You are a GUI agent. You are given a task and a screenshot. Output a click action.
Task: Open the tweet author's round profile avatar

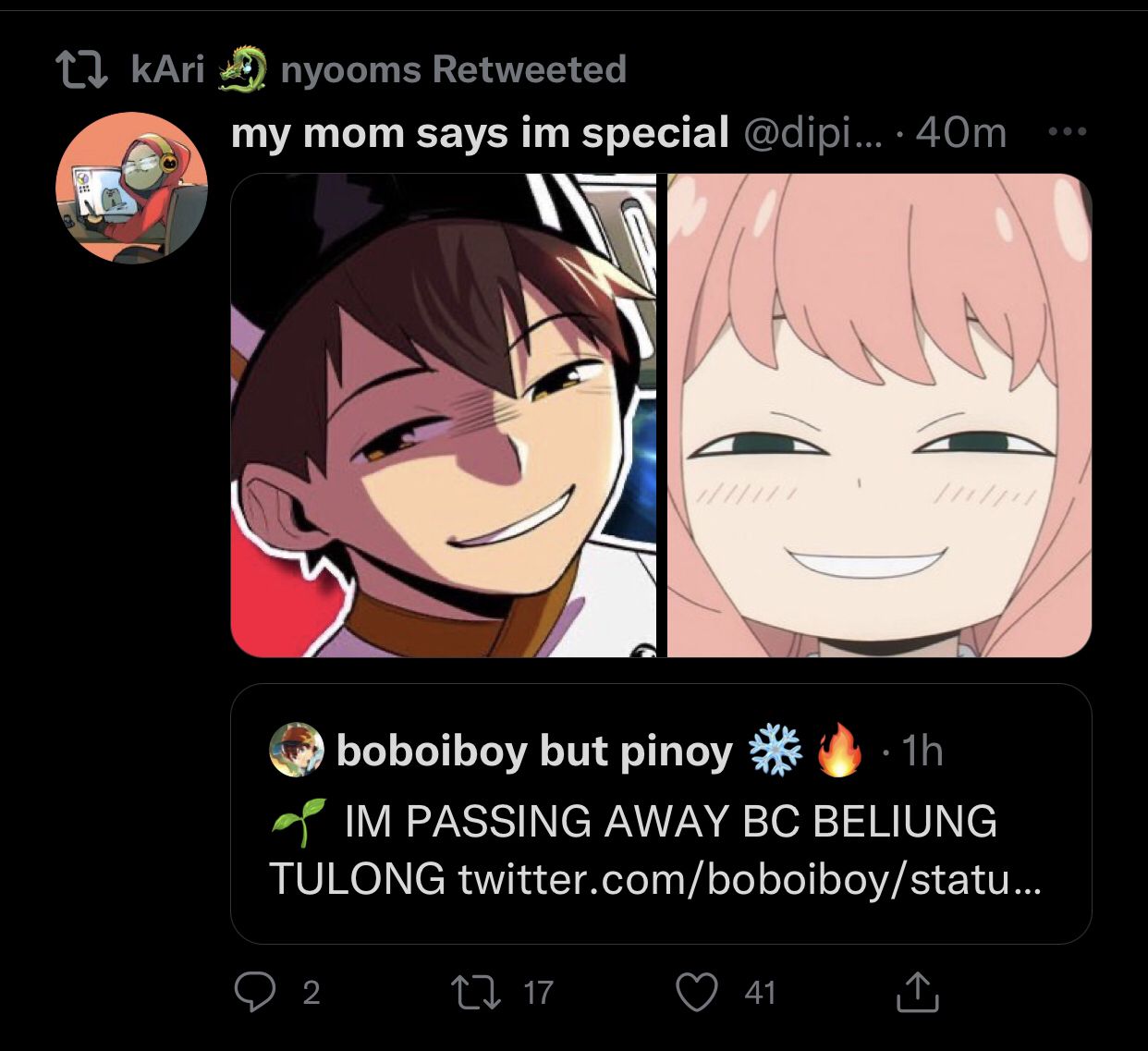click(x=131, y=188)
